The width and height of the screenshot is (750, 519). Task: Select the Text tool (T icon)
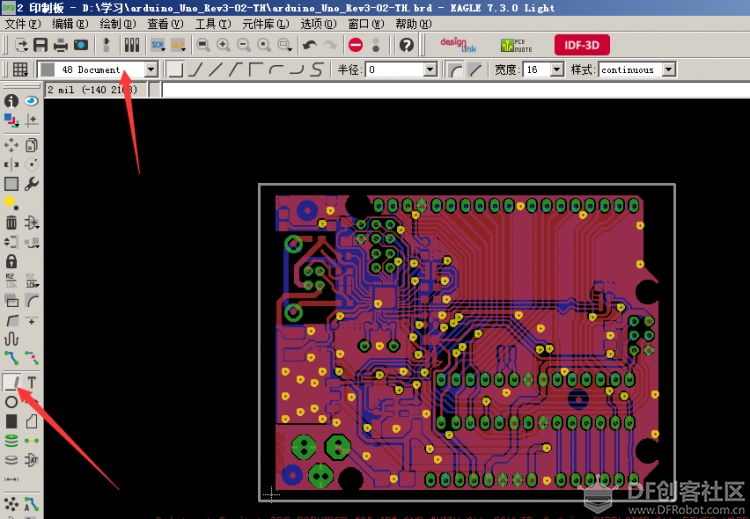click(32, 382)
